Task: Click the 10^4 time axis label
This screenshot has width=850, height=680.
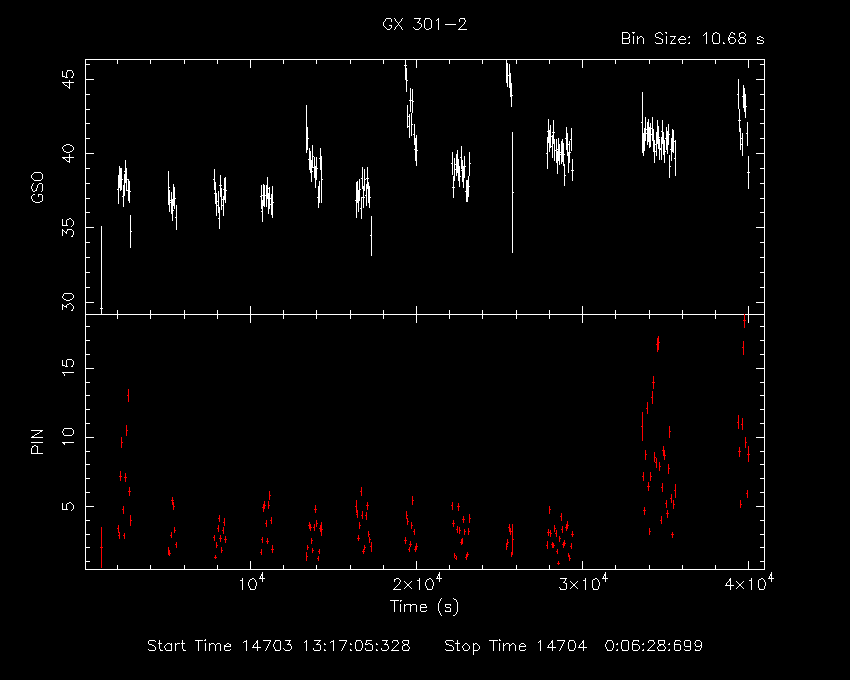Action: pyautogui.click(x=253, y=584)
